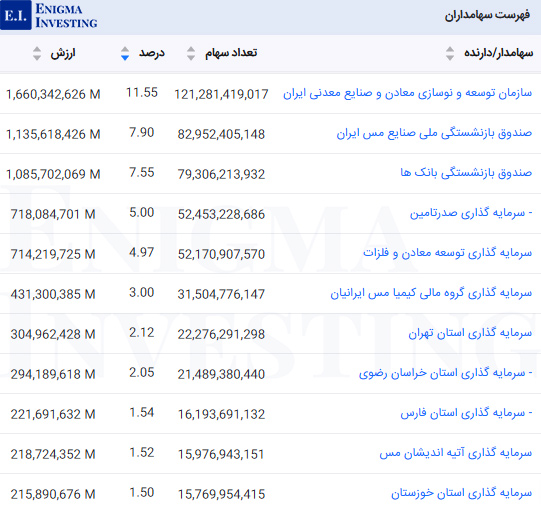Click value 215,890,676 M
This screenshot has height=513, width=541.
tap(53, 494)
